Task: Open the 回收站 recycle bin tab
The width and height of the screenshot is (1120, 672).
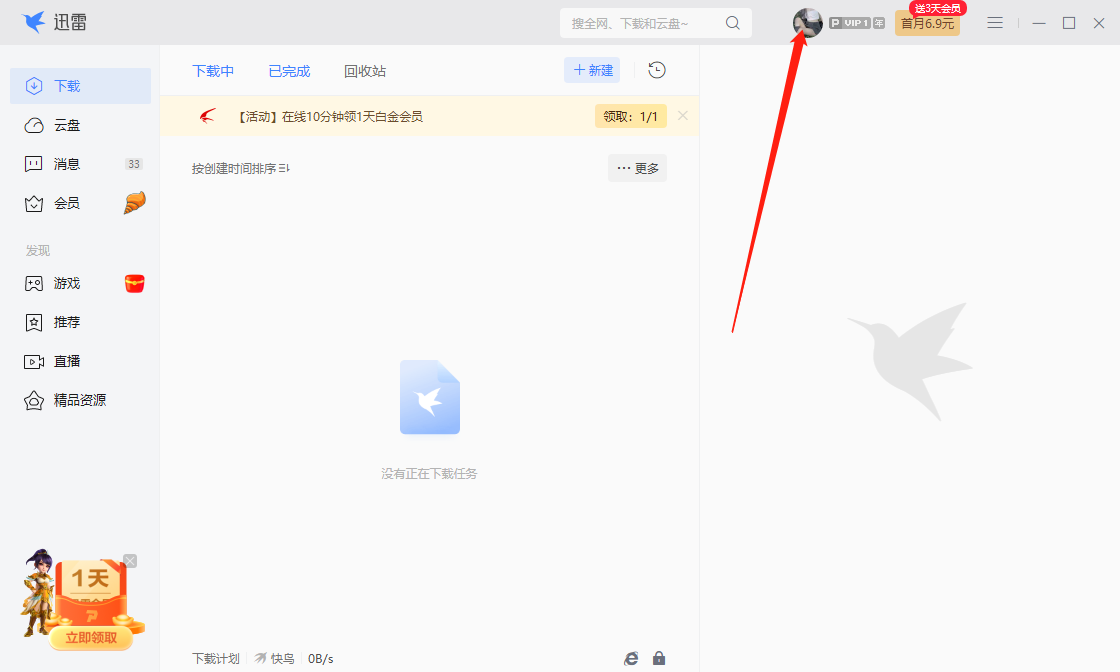Action: point(364,70)
